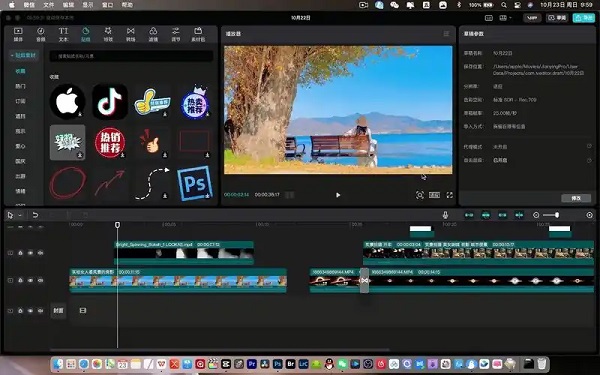
Task: Click the sticker search field
Action: [131, 56]
